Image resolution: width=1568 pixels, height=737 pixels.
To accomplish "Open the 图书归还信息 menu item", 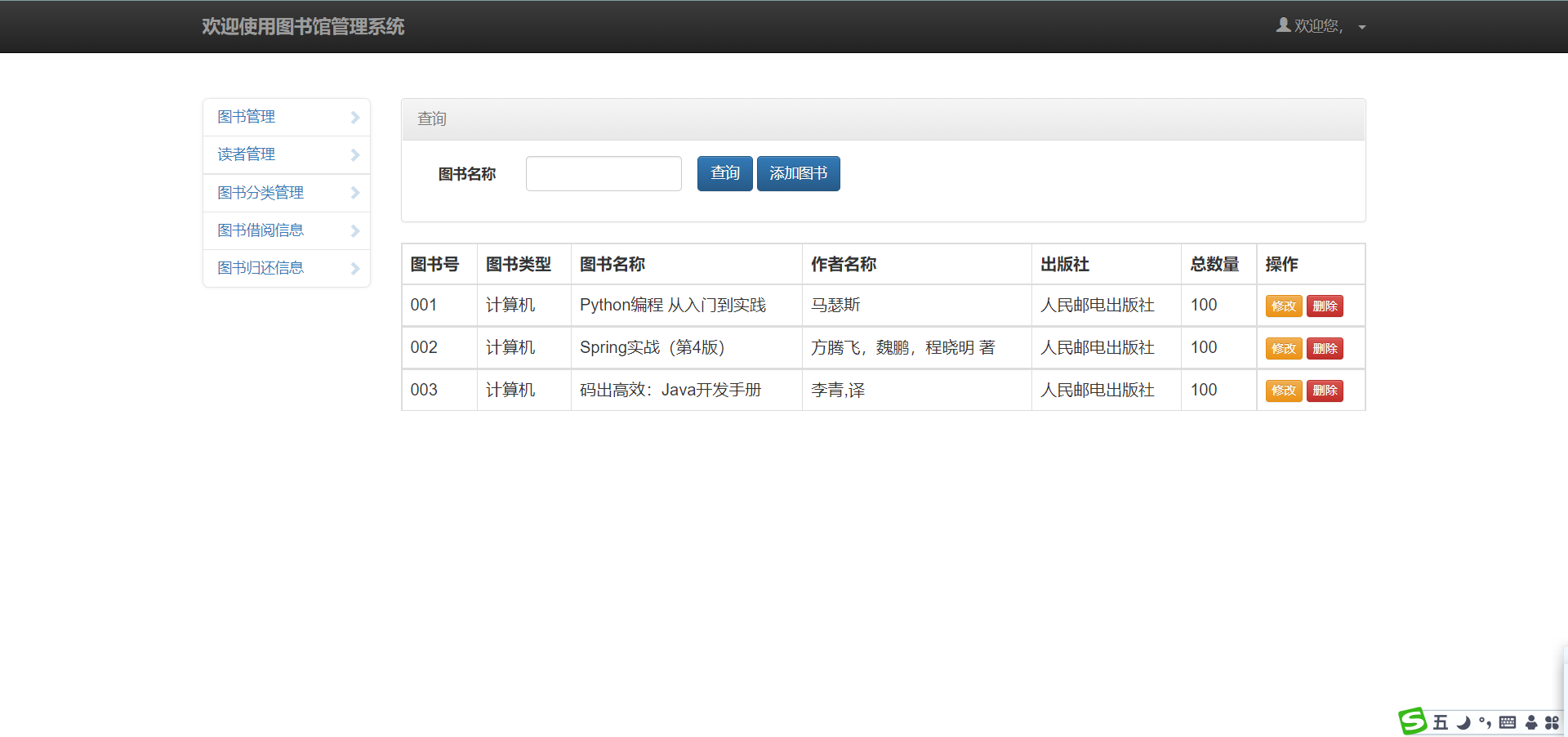I will (x=287, y=268).
